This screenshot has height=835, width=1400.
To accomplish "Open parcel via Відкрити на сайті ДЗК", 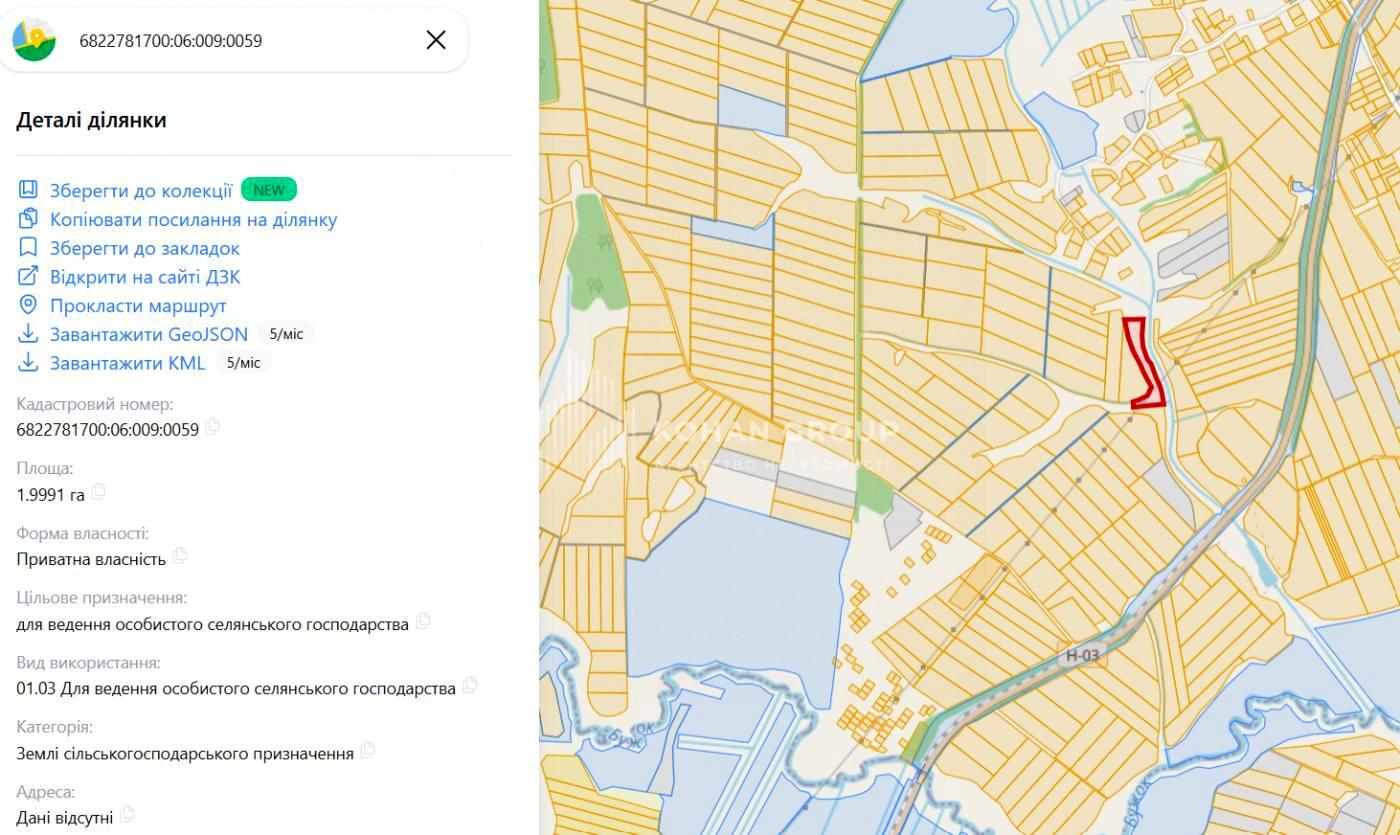I will coord(145,277).
